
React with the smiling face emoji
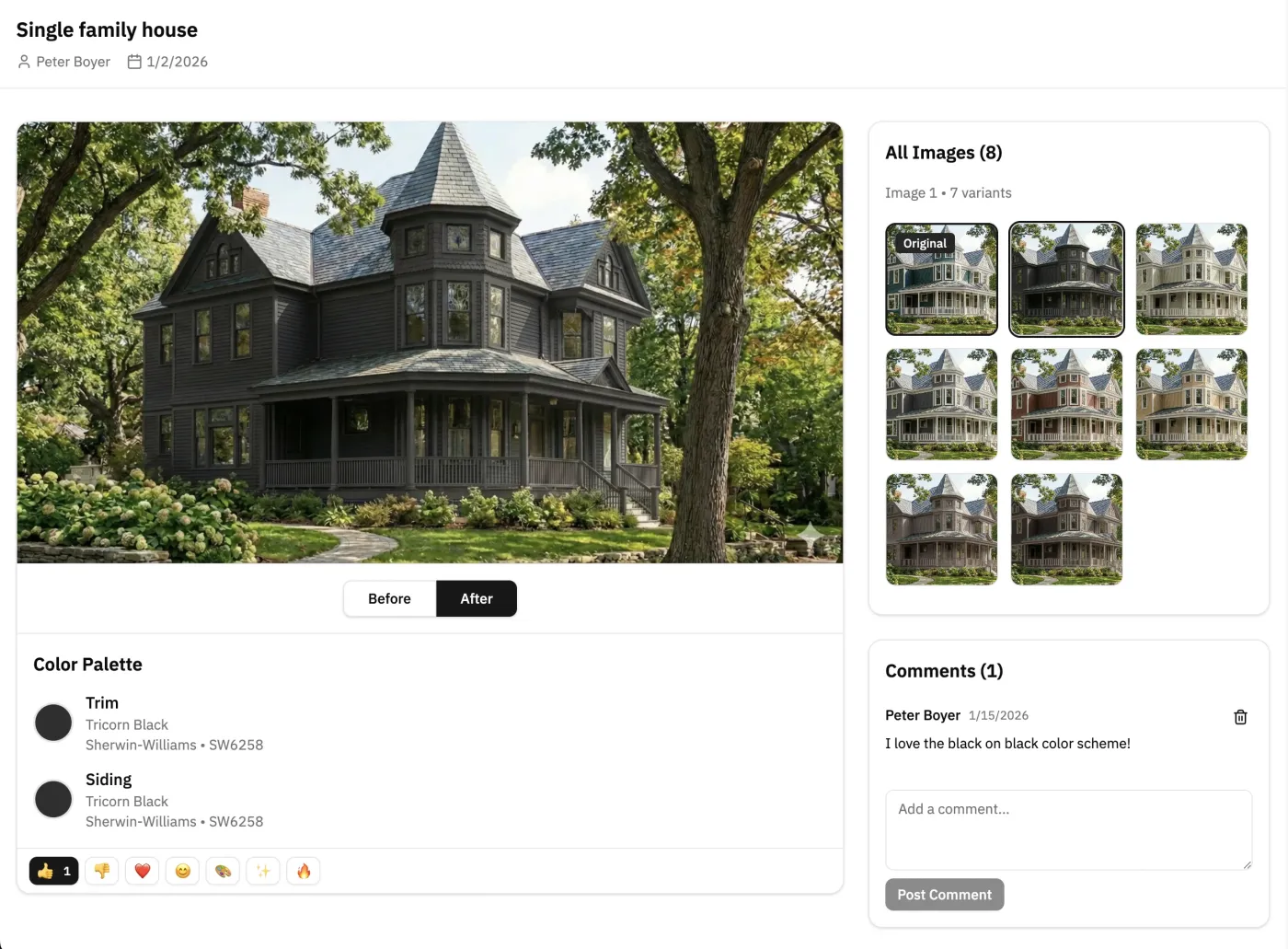183,871
